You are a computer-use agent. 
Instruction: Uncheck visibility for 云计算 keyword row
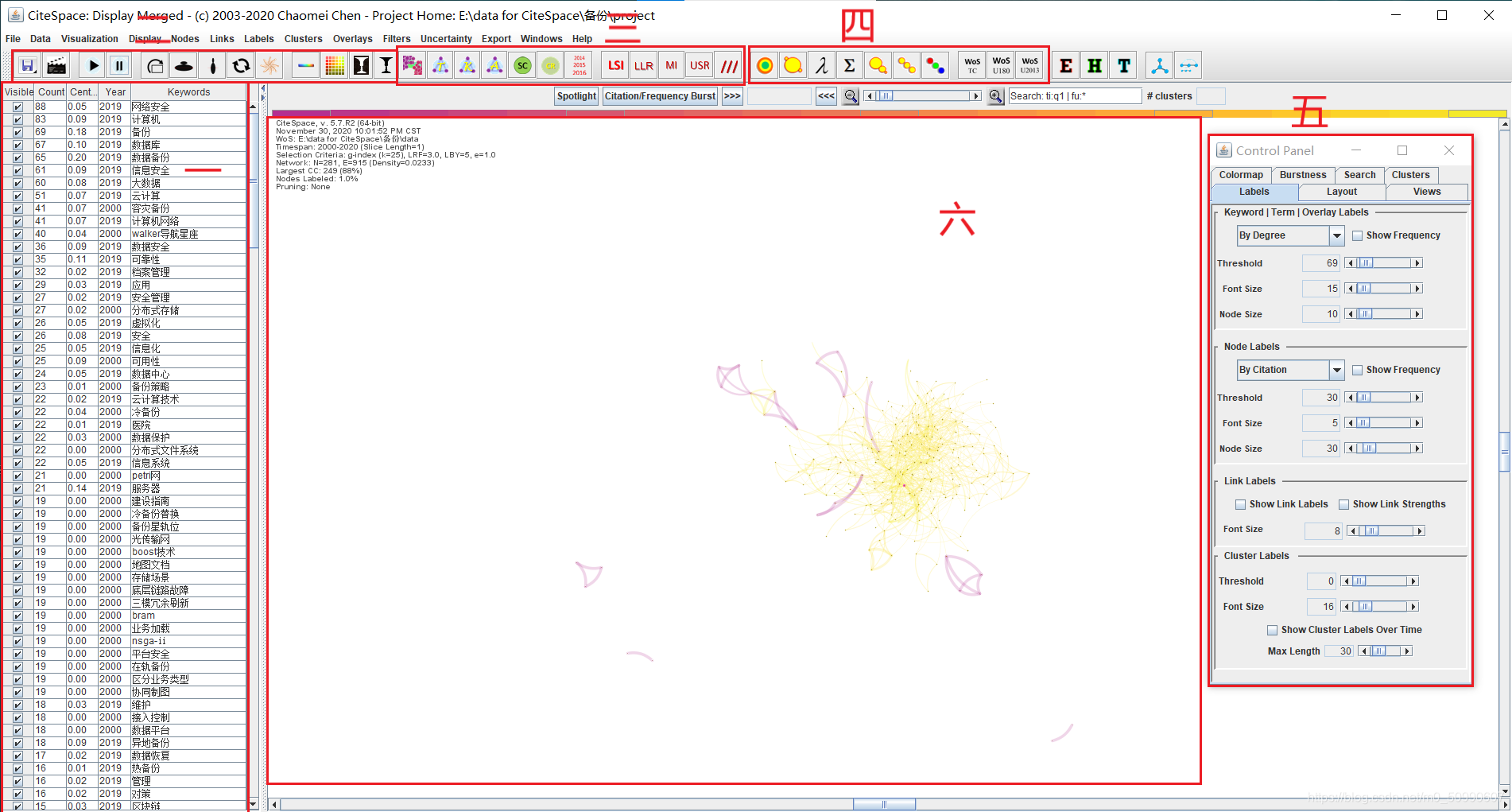(17, 196)
